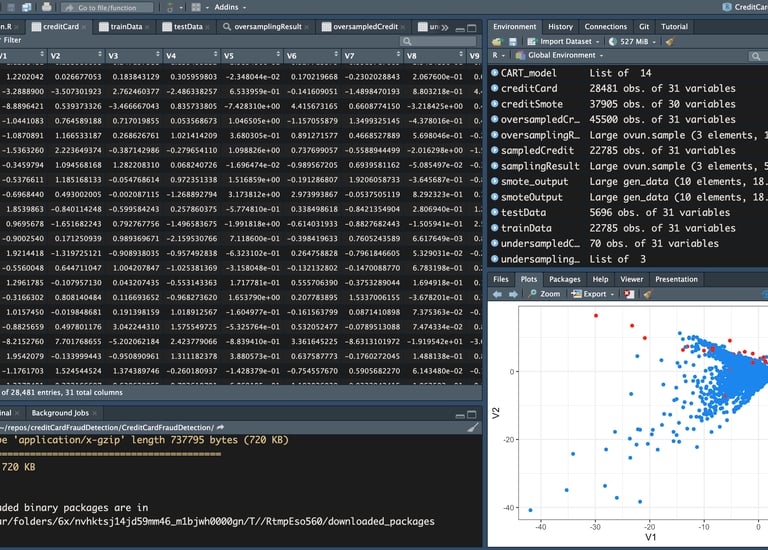Open the Packages tab
Viewport: 768px width, 550px height.
point(564,279)
